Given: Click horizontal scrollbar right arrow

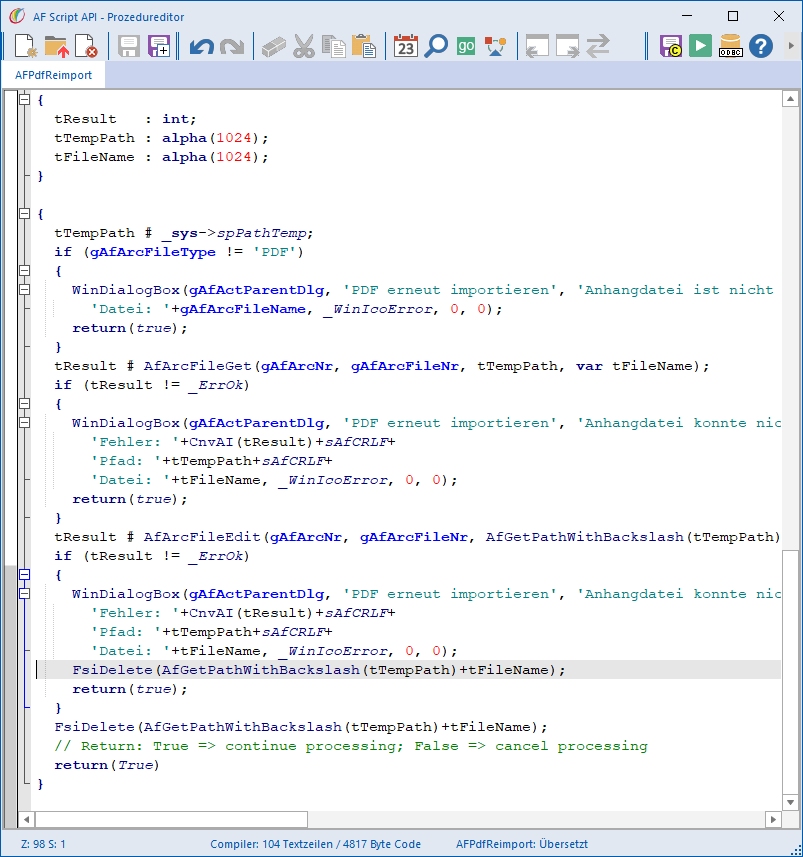Looking at the screenshot, I should (x=773, y=819).
